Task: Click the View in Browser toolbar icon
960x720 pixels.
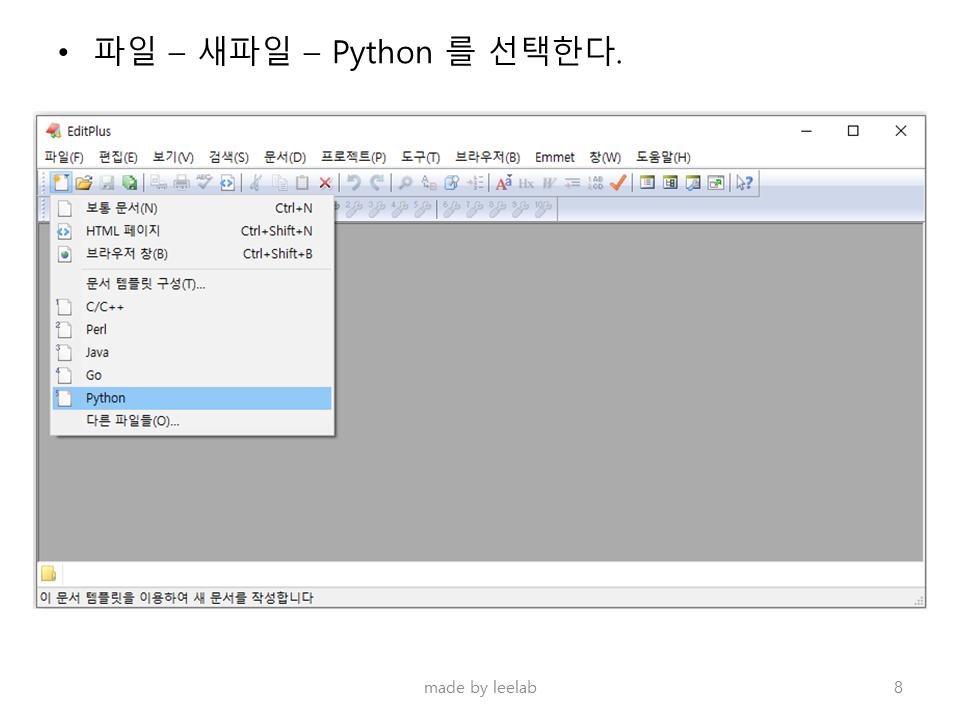Action: (x=227, y=182)
